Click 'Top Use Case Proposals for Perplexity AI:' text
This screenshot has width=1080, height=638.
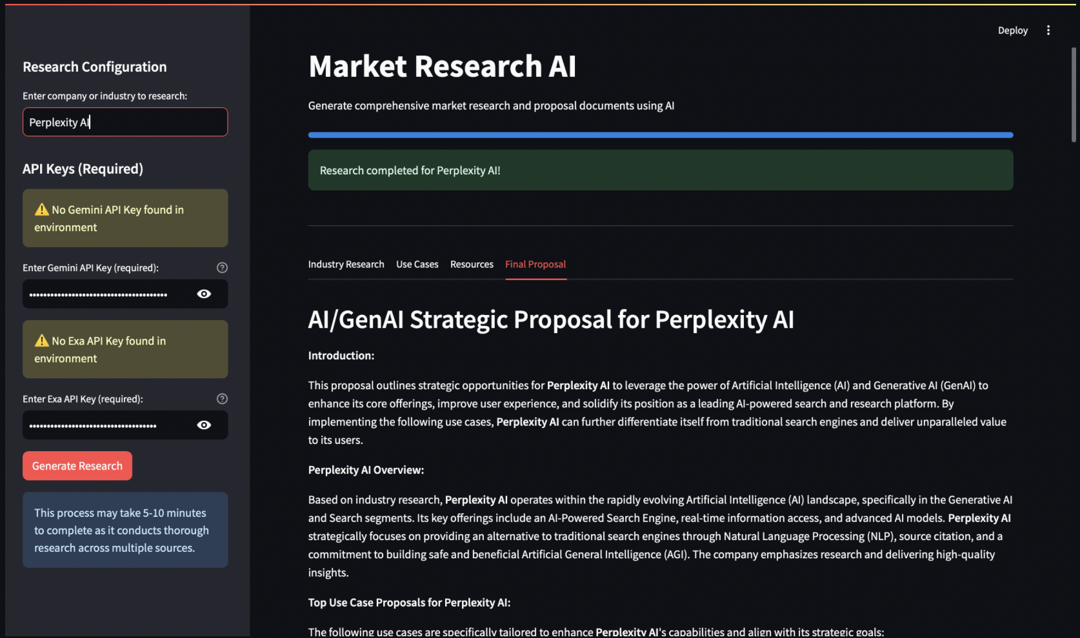tap(409, 602)
